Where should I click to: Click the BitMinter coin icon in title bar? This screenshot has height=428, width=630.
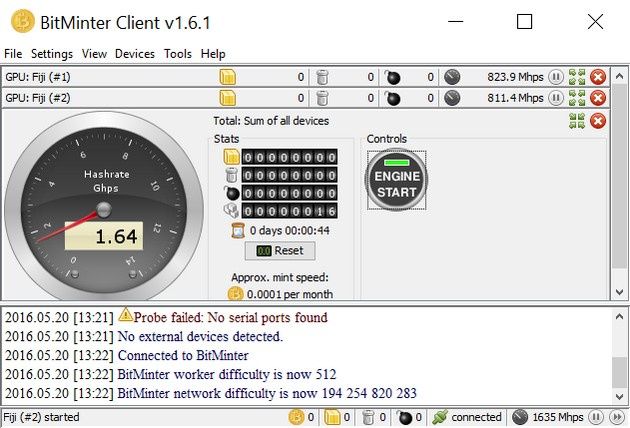(x=22, y=21)
